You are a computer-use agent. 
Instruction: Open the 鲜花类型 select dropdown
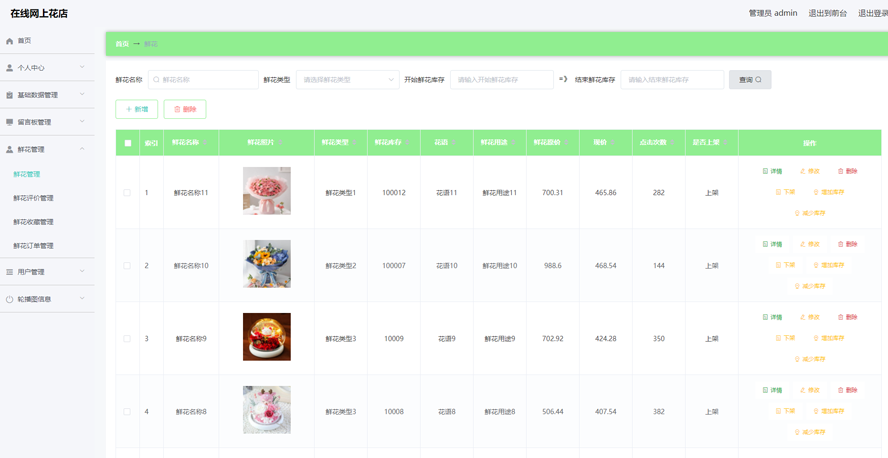(x=348, y=80)
